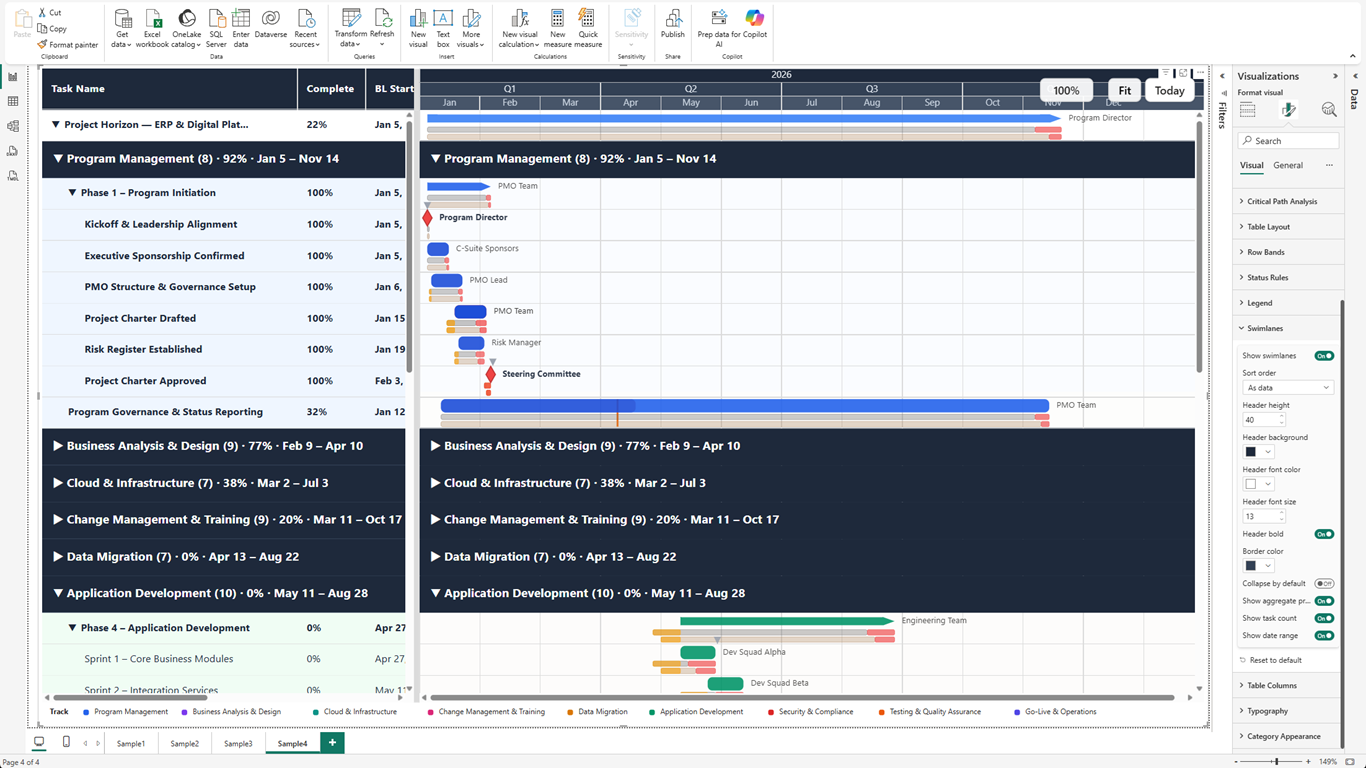This screenshot has width=1366, height=768.
Task: Switch to the Sample2 page tab
Action: coord(184,743)
